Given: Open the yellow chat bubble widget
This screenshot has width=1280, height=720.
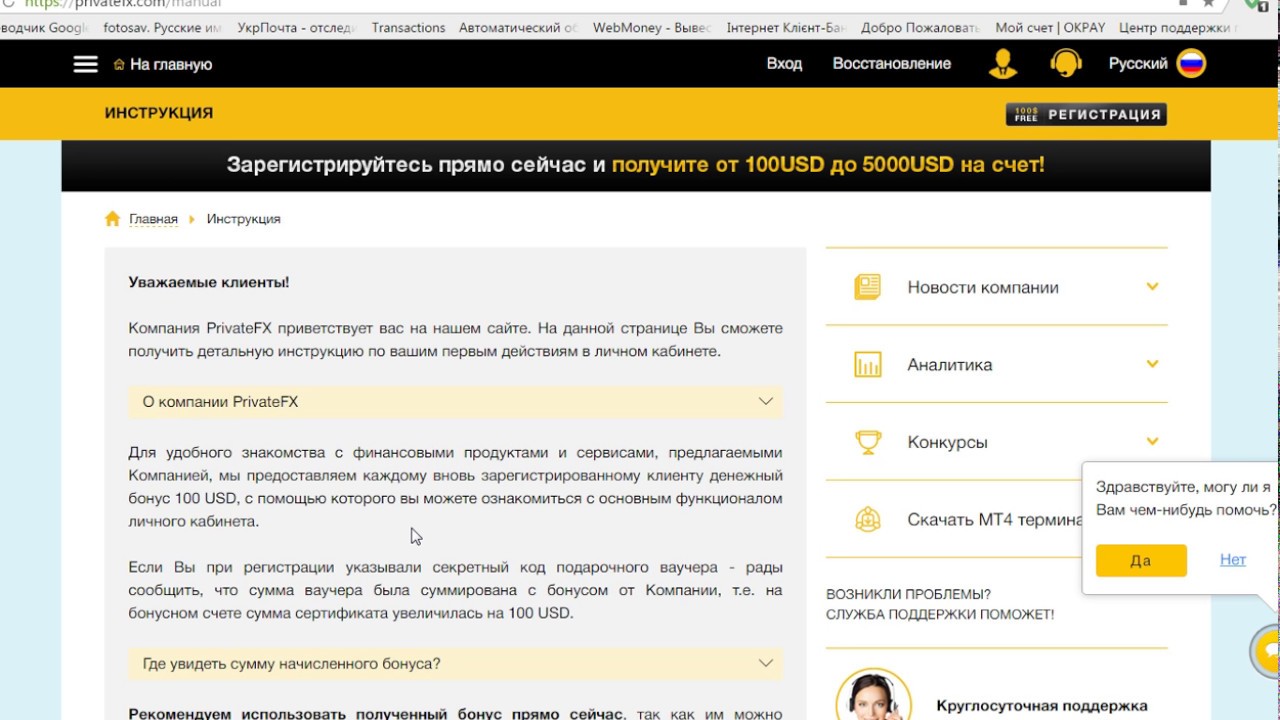Looking at the screenshot, I should tap(1267, 651).
